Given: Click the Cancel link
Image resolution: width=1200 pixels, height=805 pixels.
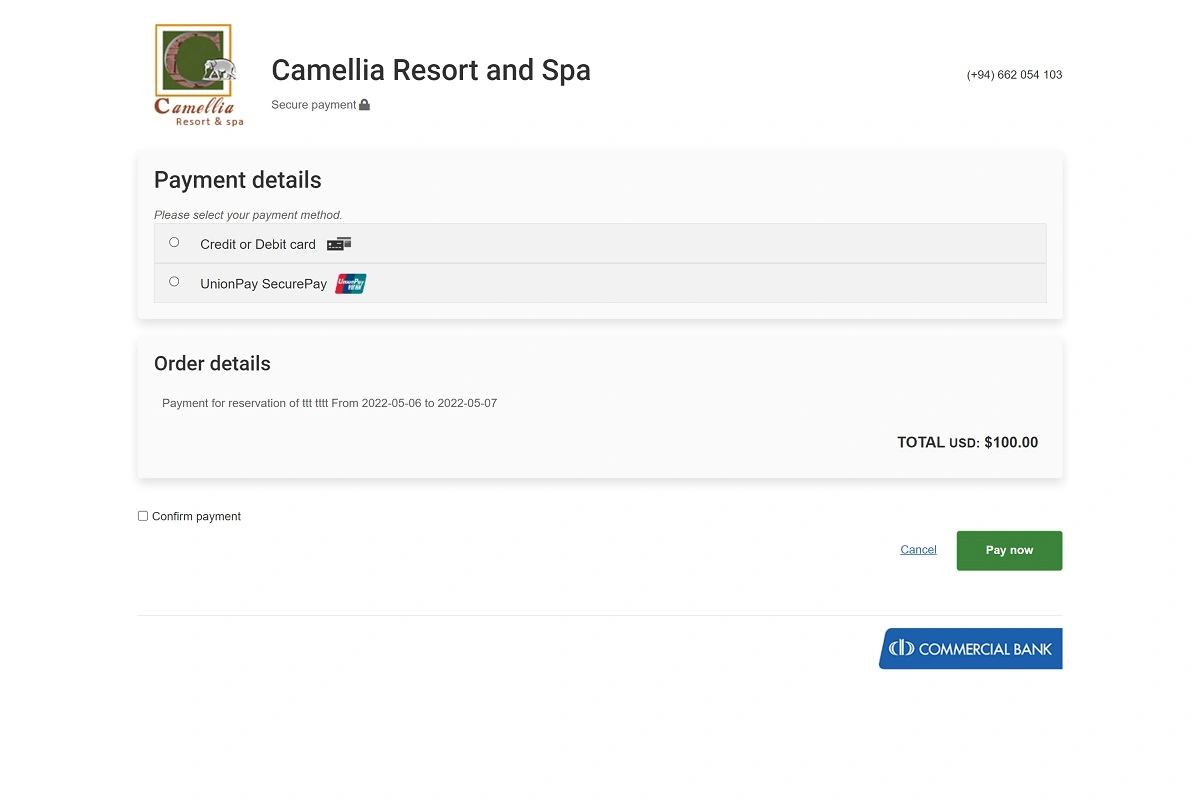Looking at the screenshot, I should click(x=918, y=550).
